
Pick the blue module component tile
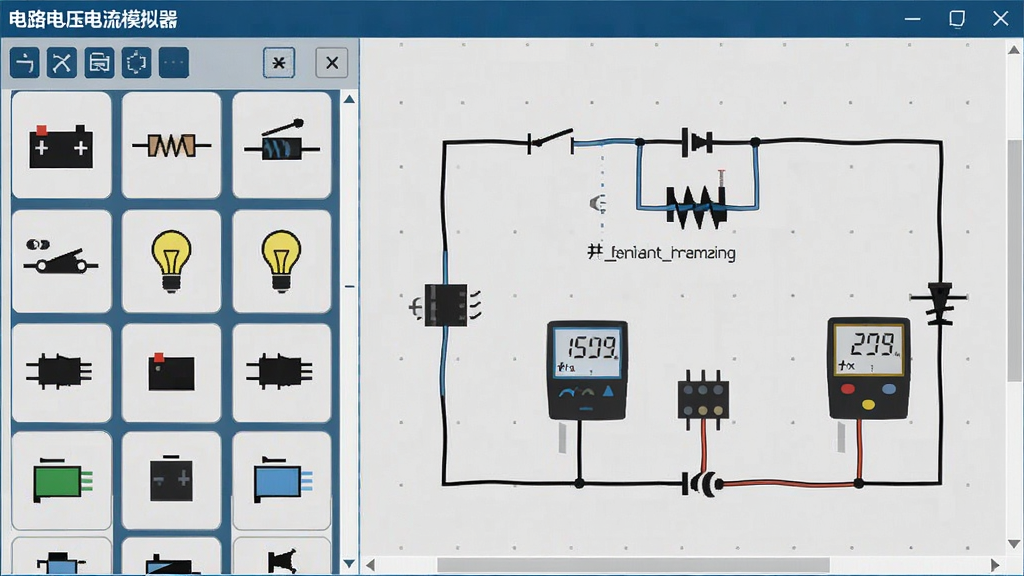tap(282, 481)
